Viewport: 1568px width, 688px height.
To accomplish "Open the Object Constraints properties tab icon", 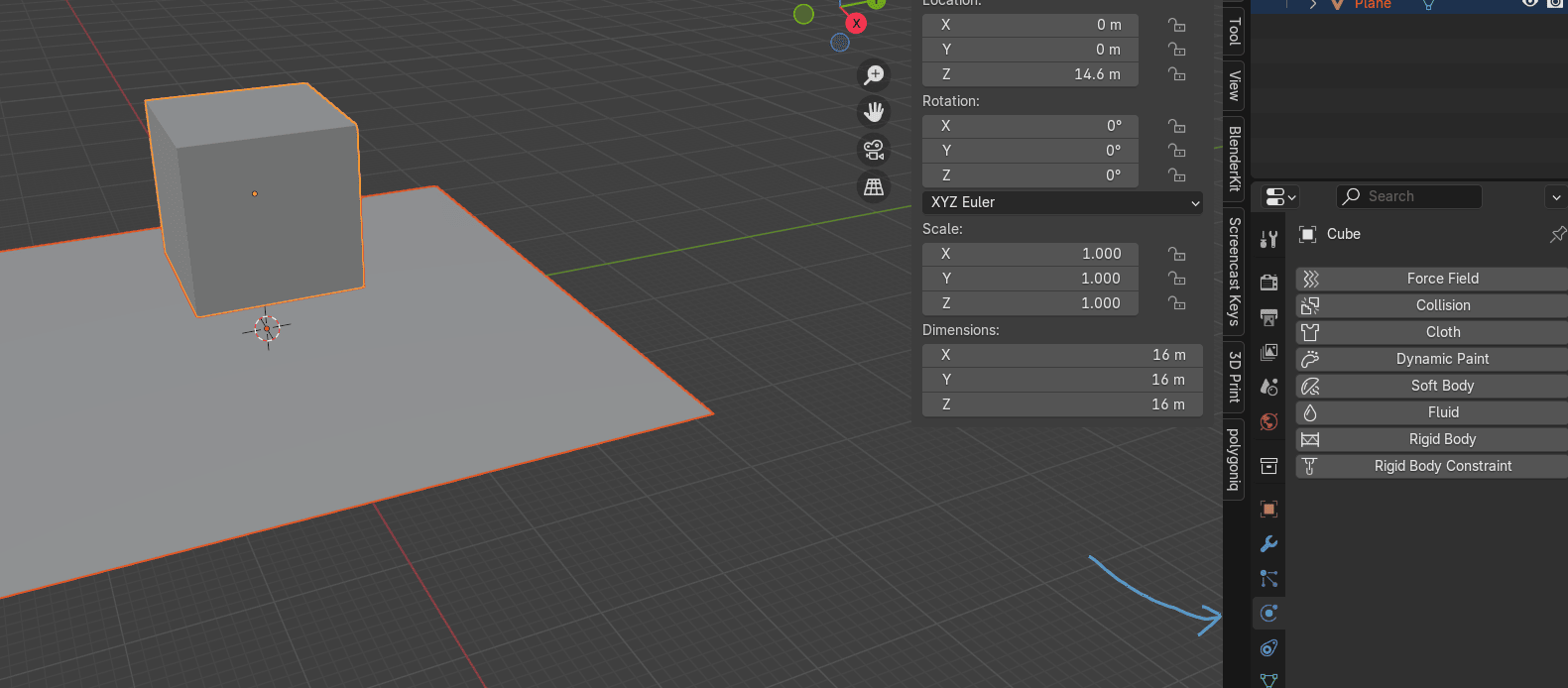I will (1268, 648).
